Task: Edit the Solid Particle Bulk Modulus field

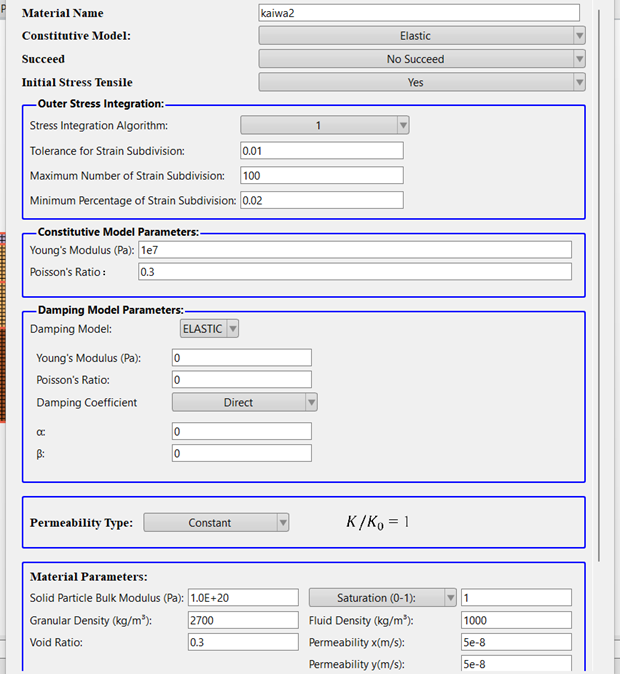Action: coord(243,598)
